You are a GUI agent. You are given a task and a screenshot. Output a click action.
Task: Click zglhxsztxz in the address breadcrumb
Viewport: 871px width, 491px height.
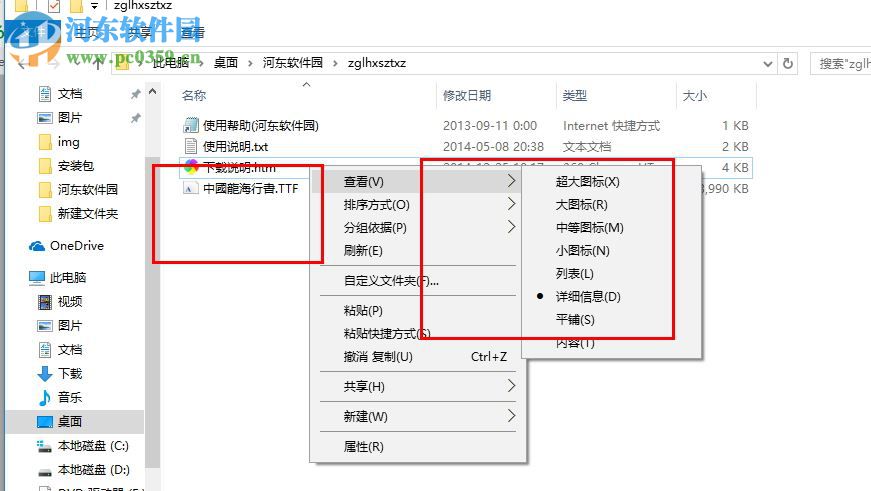377,63
